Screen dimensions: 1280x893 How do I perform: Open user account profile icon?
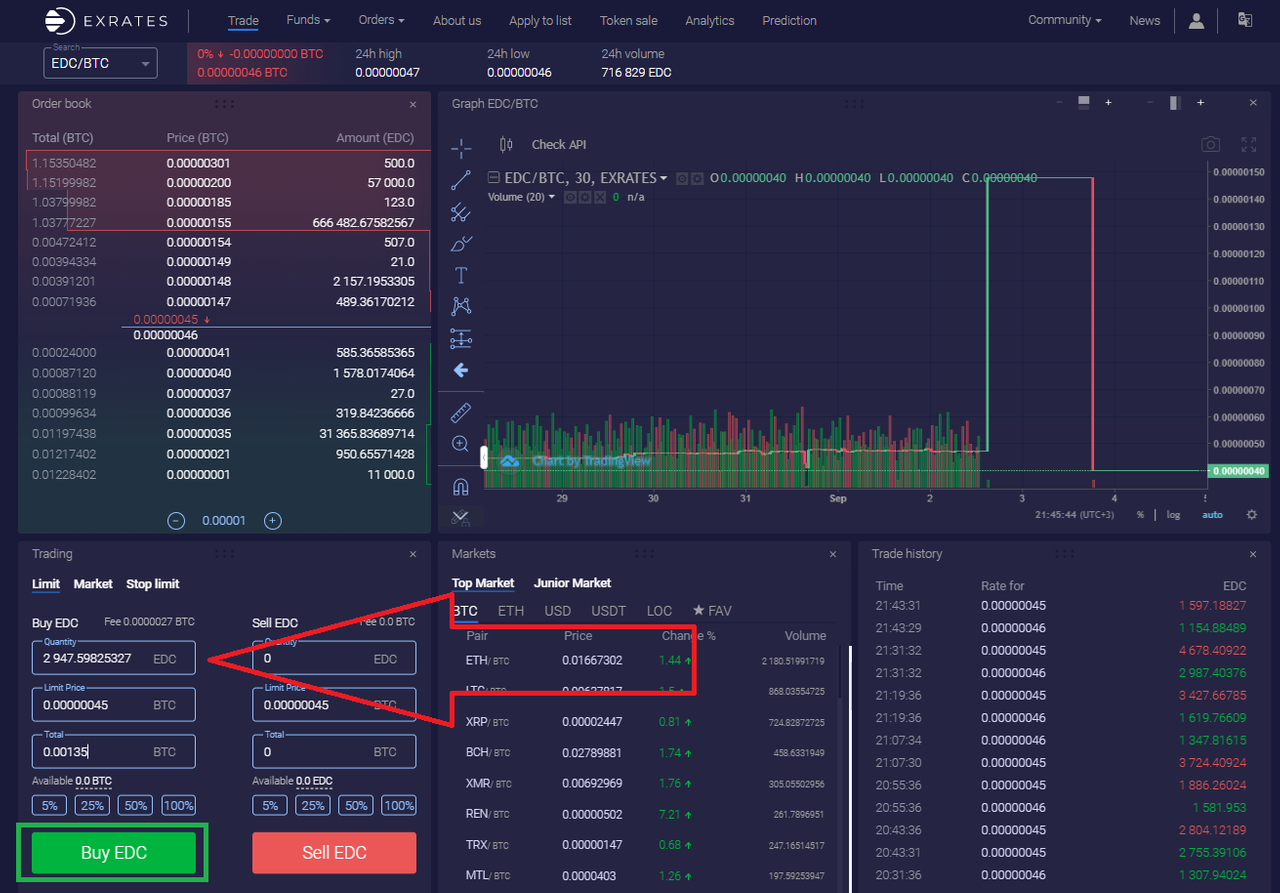pos(1196,20)
